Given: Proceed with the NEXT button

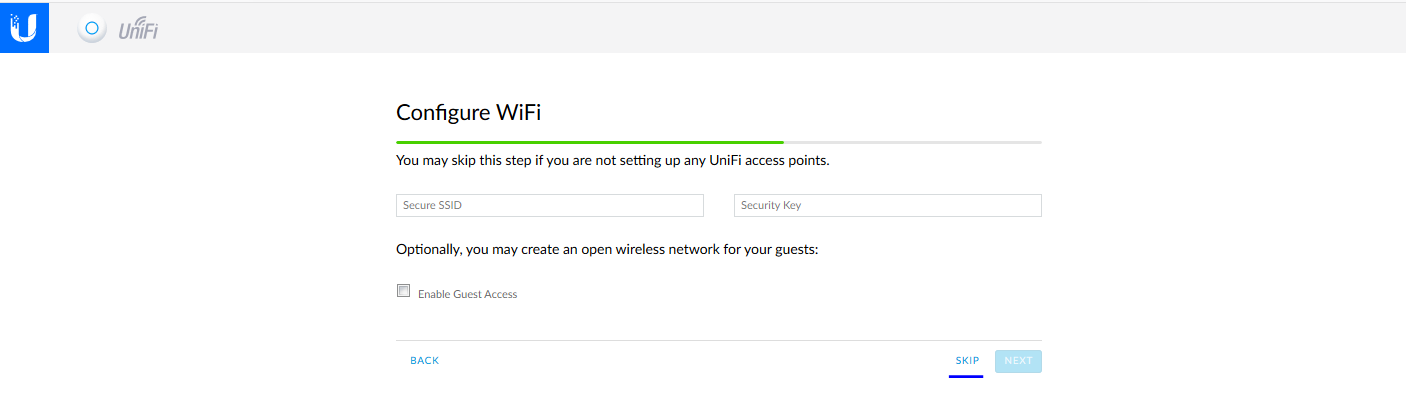Looking at the screenshot, I should [x=1018, y=361].
